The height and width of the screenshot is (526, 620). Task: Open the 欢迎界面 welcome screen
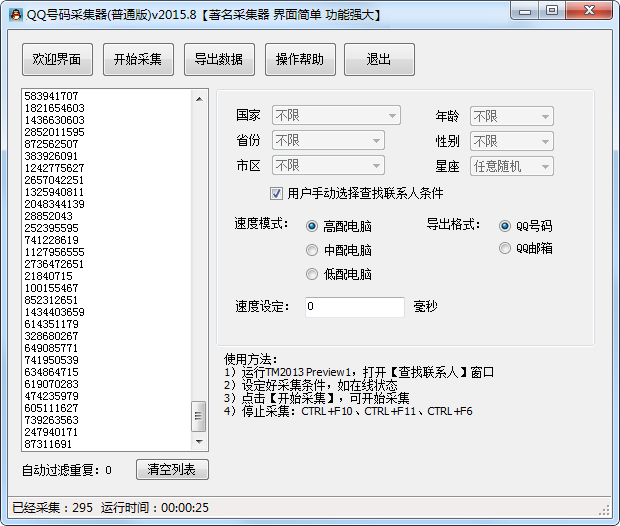point(57,60)
